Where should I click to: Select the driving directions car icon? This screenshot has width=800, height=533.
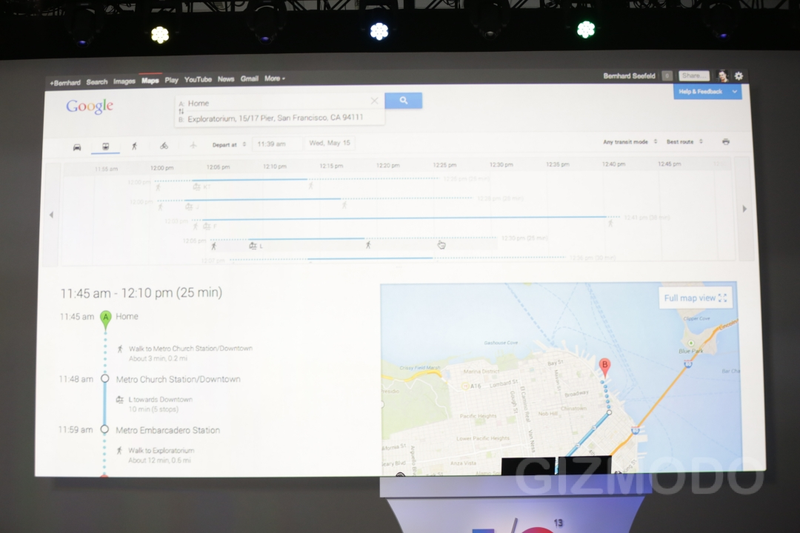tap(77, 147)
